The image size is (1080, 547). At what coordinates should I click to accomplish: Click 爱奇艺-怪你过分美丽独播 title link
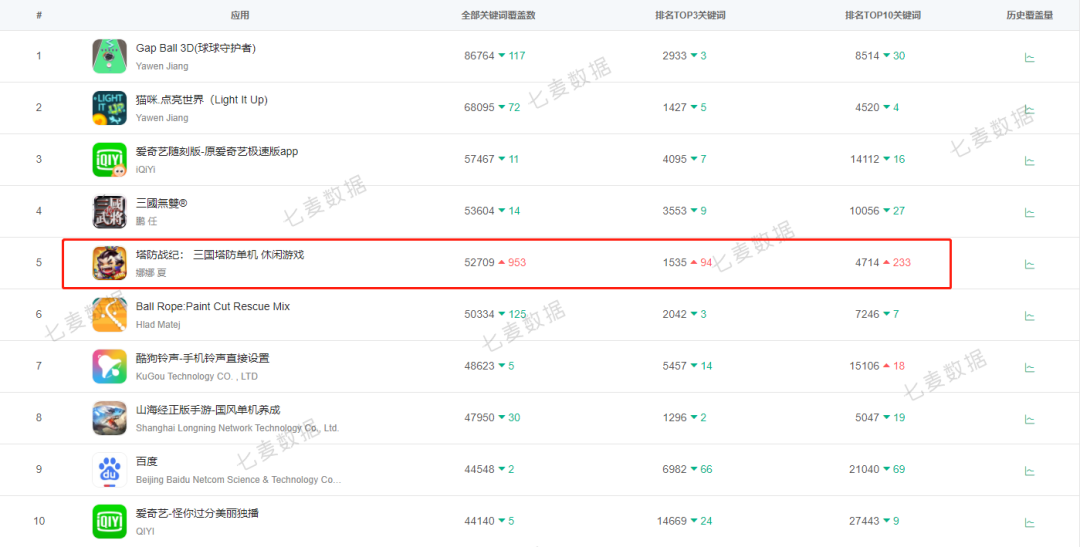click(x=197, y=513)
